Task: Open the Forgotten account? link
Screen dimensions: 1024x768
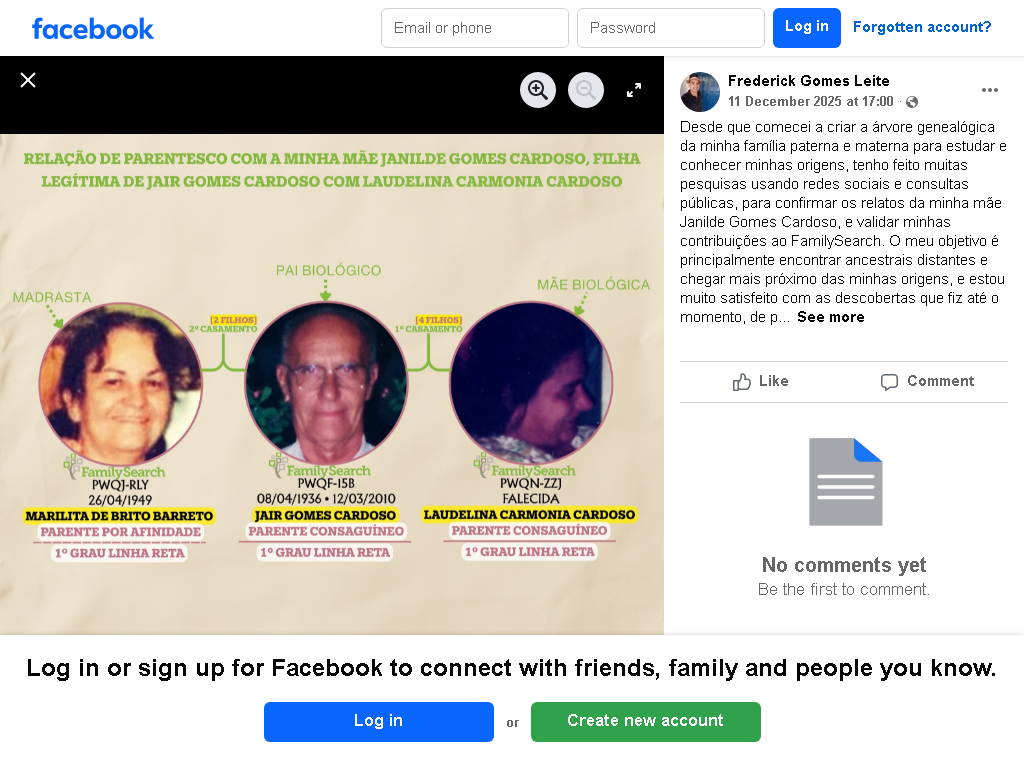Action: (x=921, y=27)
